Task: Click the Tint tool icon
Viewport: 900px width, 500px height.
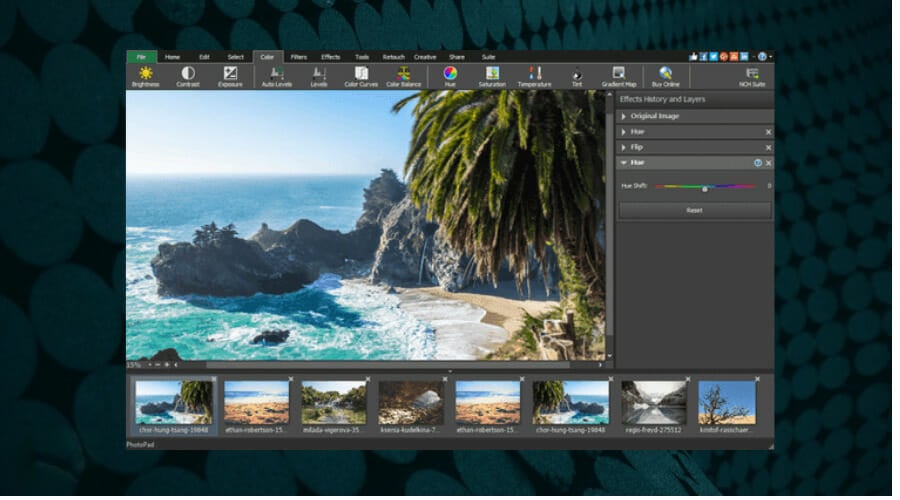Action: pyautogui.click(x=577, y=76)
